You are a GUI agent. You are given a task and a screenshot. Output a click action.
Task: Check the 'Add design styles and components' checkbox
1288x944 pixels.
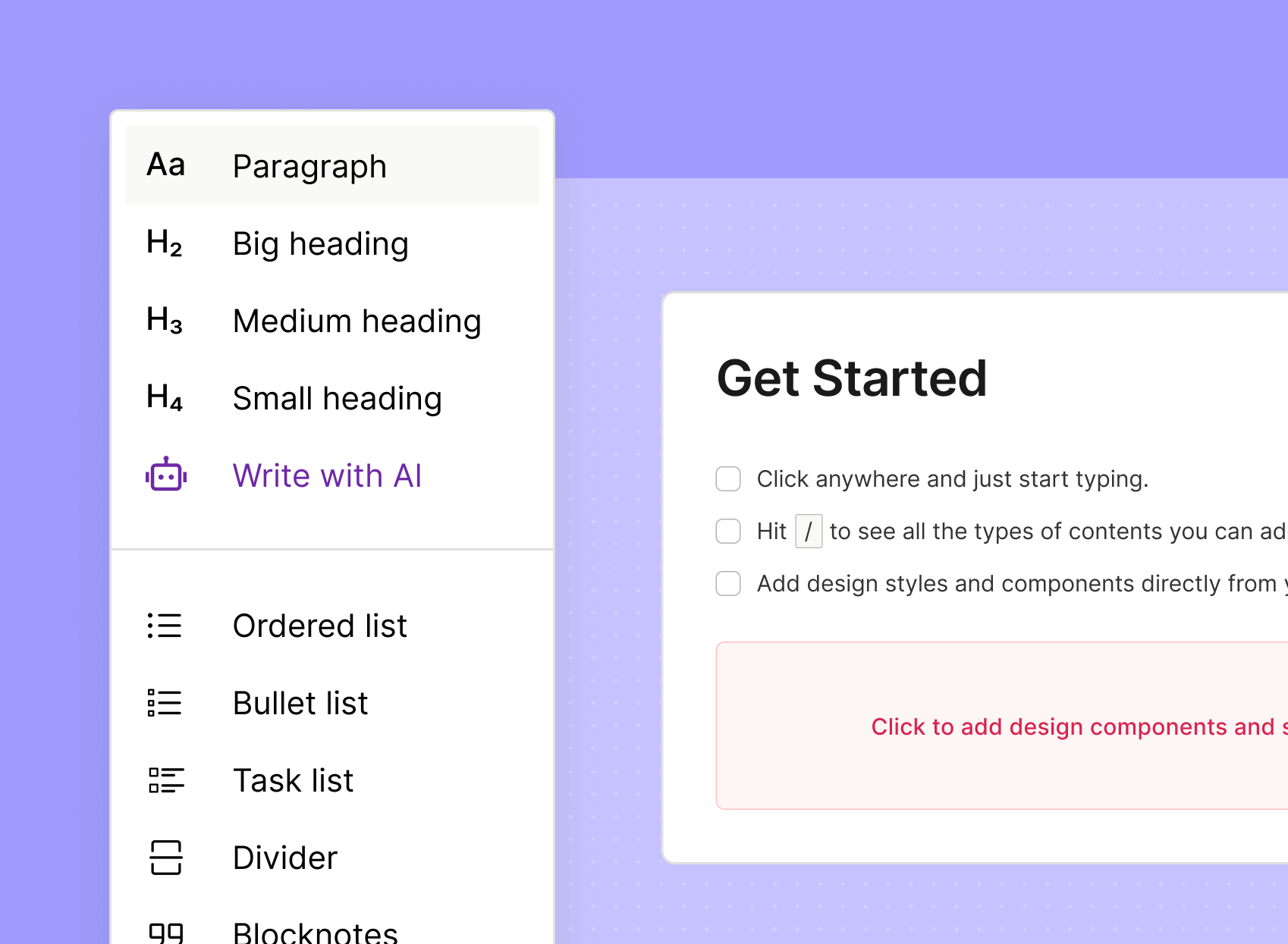(727, 583)
